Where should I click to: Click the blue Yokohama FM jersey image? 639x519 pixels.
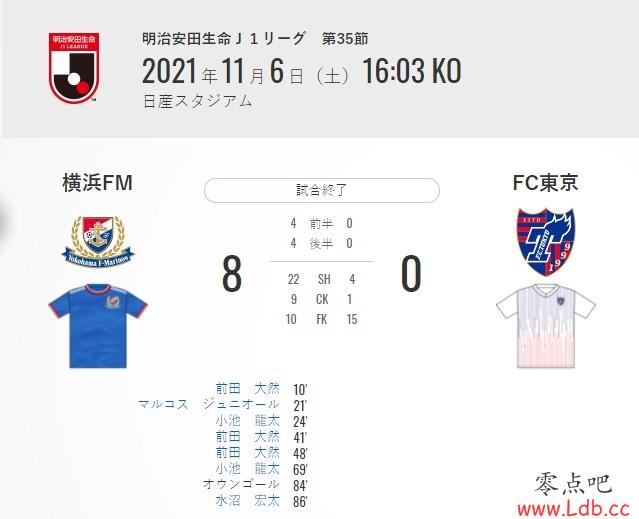tap(98, 326)
